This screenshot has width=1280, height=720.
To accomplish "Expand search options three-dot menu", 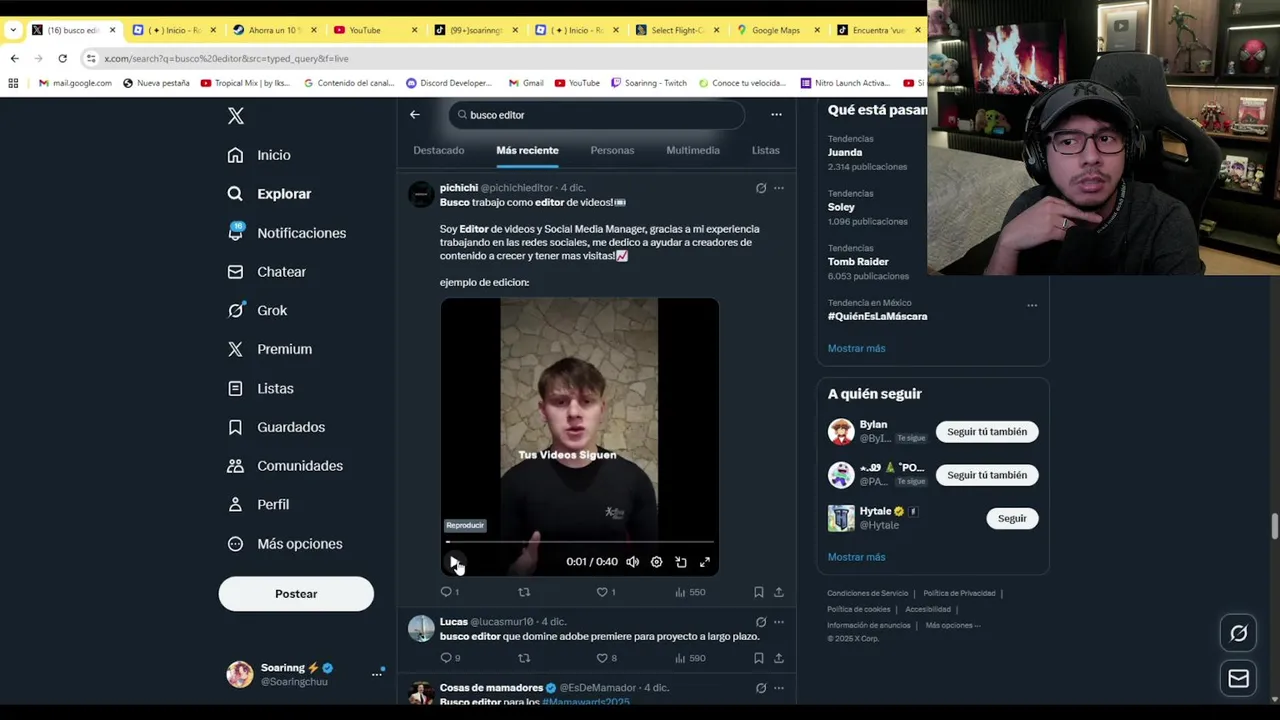I will pos(776,114).
